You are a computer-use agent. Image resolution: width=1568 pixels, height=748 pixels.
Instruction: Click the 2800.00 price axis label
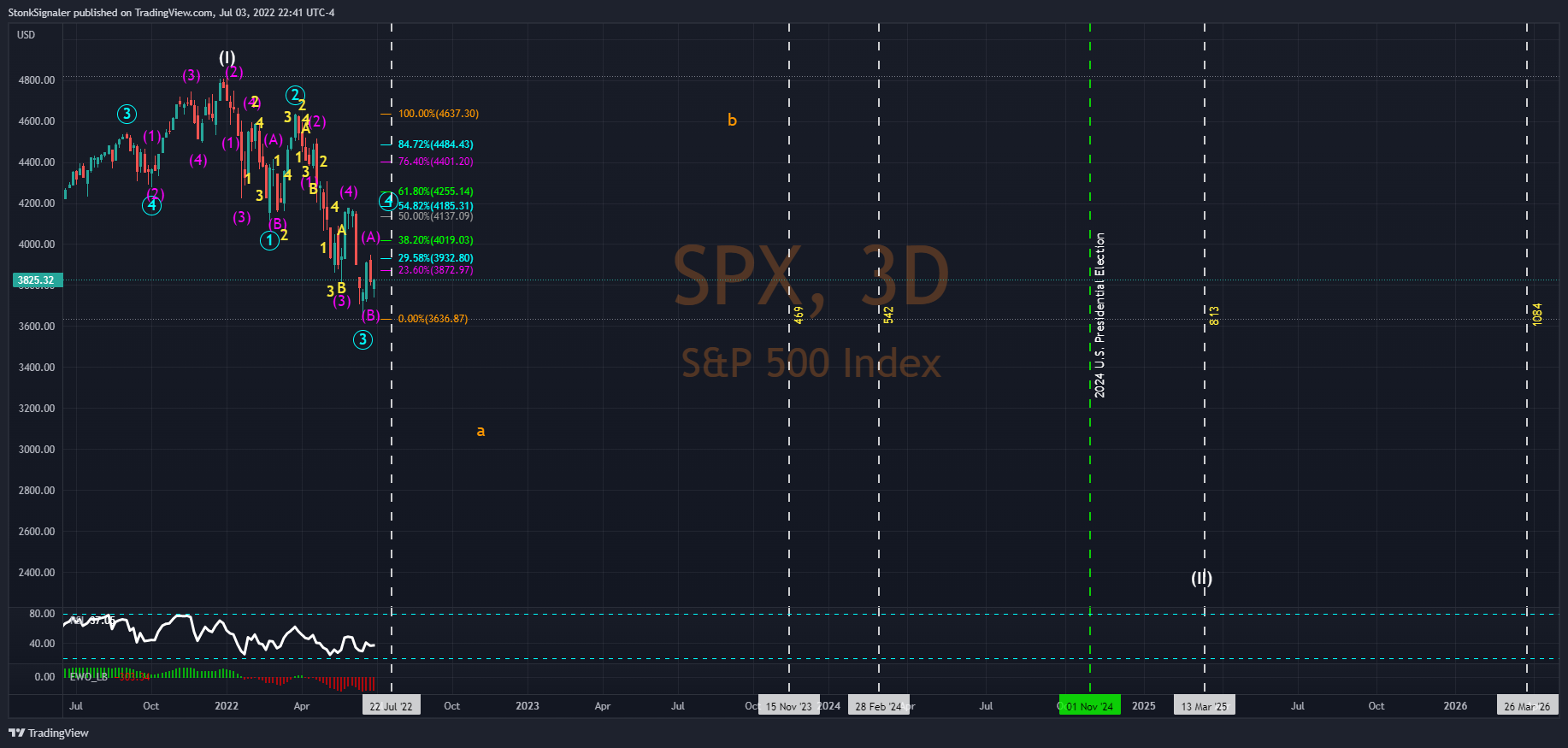pyautogui.click(x=37, y=491)
